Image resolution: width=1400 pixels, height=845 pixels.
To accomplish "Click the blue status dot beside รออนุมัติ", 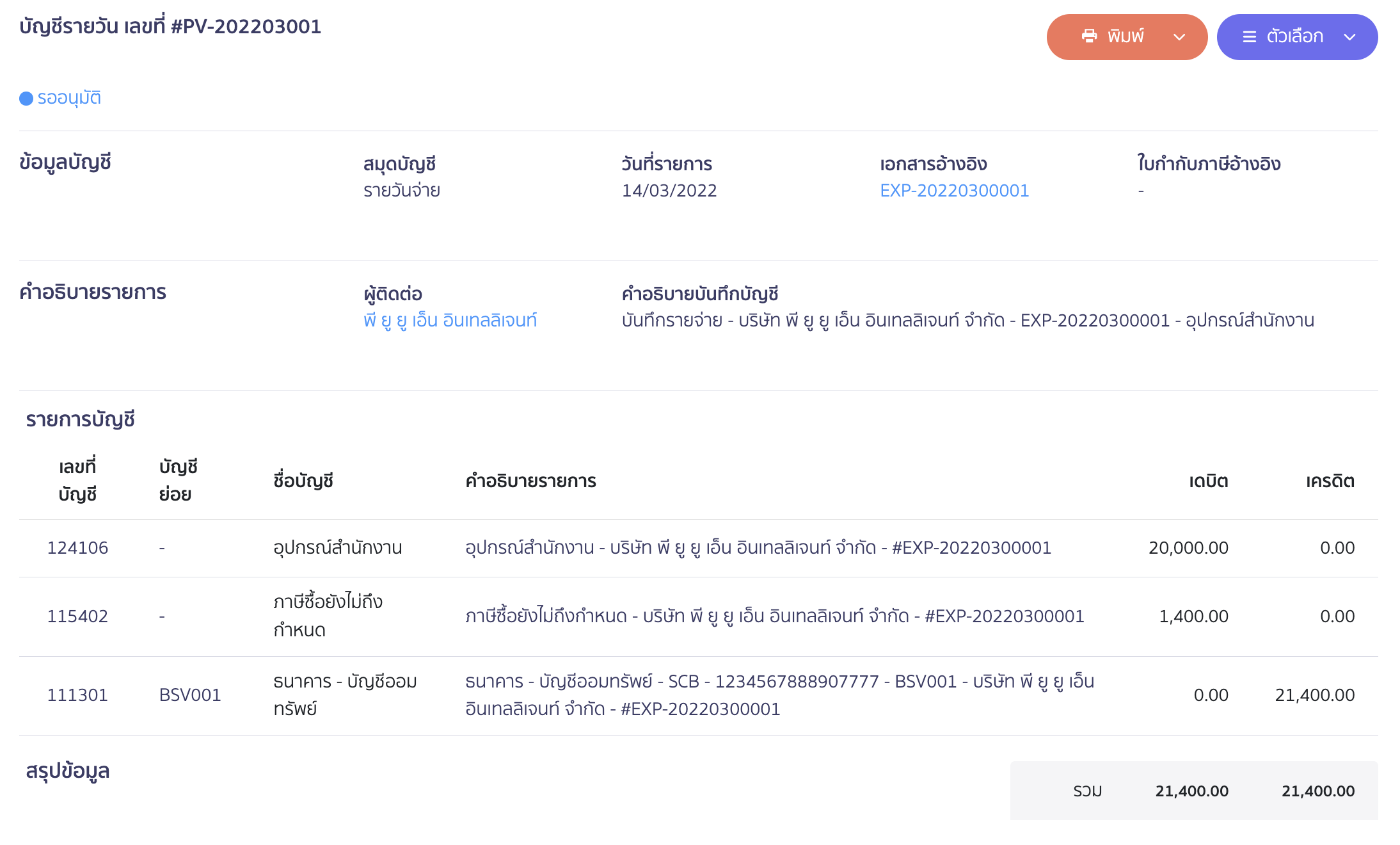I will pos(26,97).
